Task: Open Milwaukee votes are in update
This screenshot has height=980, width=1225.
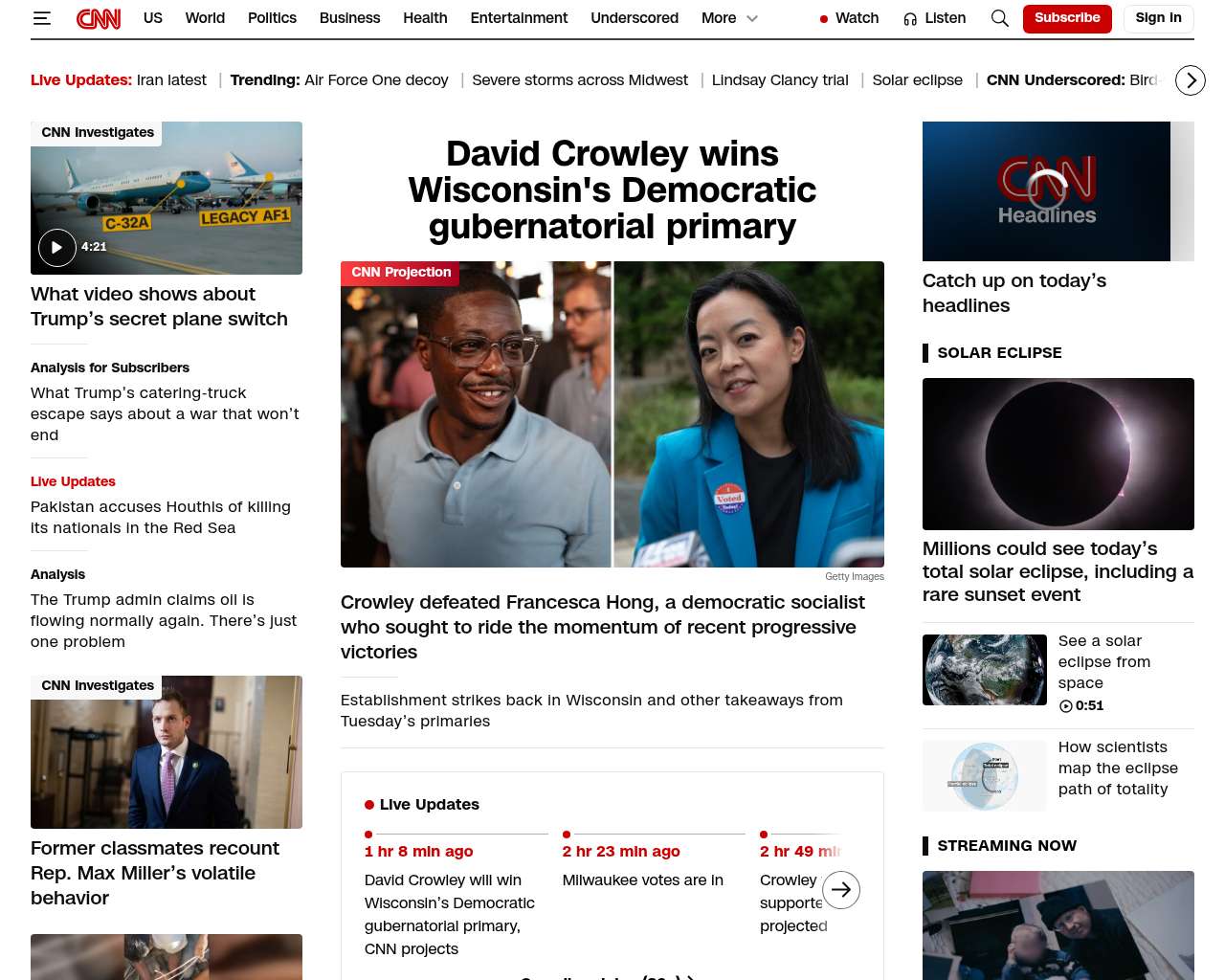Action: click(643, 880)
